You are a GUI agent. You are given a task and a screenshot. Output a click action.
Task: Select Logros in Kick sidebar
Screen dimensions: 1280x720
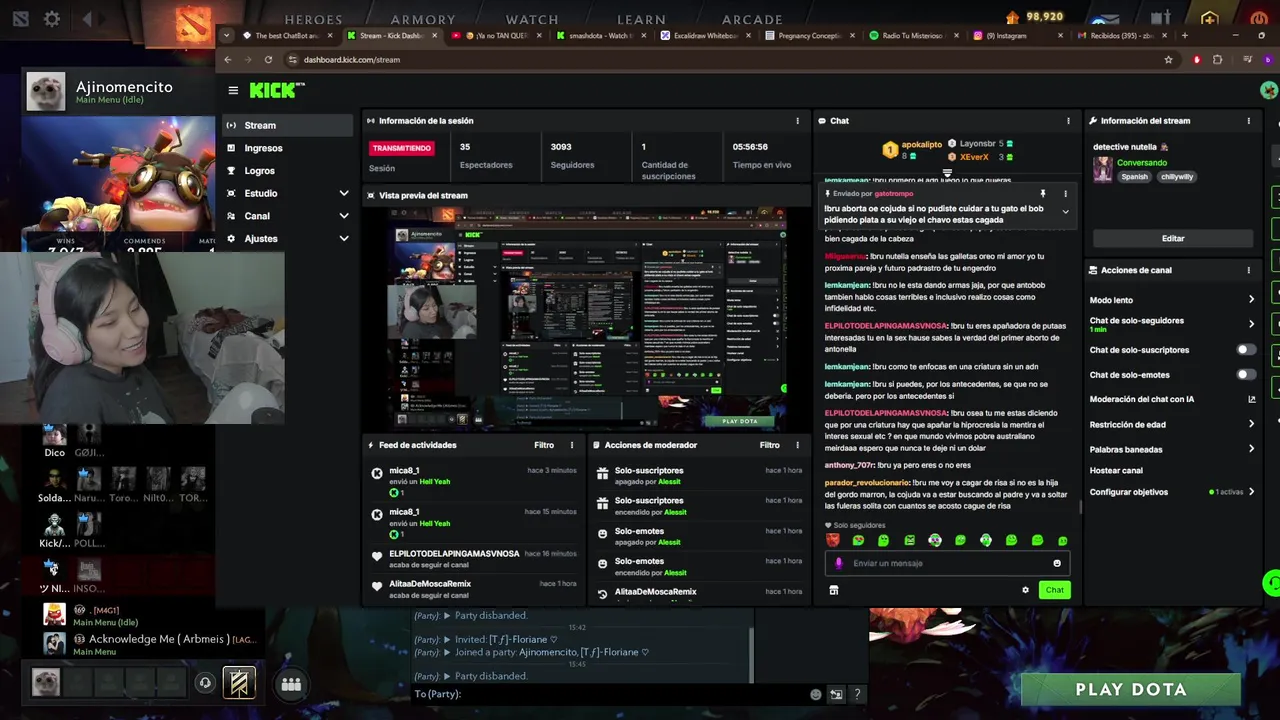[288, 171]
